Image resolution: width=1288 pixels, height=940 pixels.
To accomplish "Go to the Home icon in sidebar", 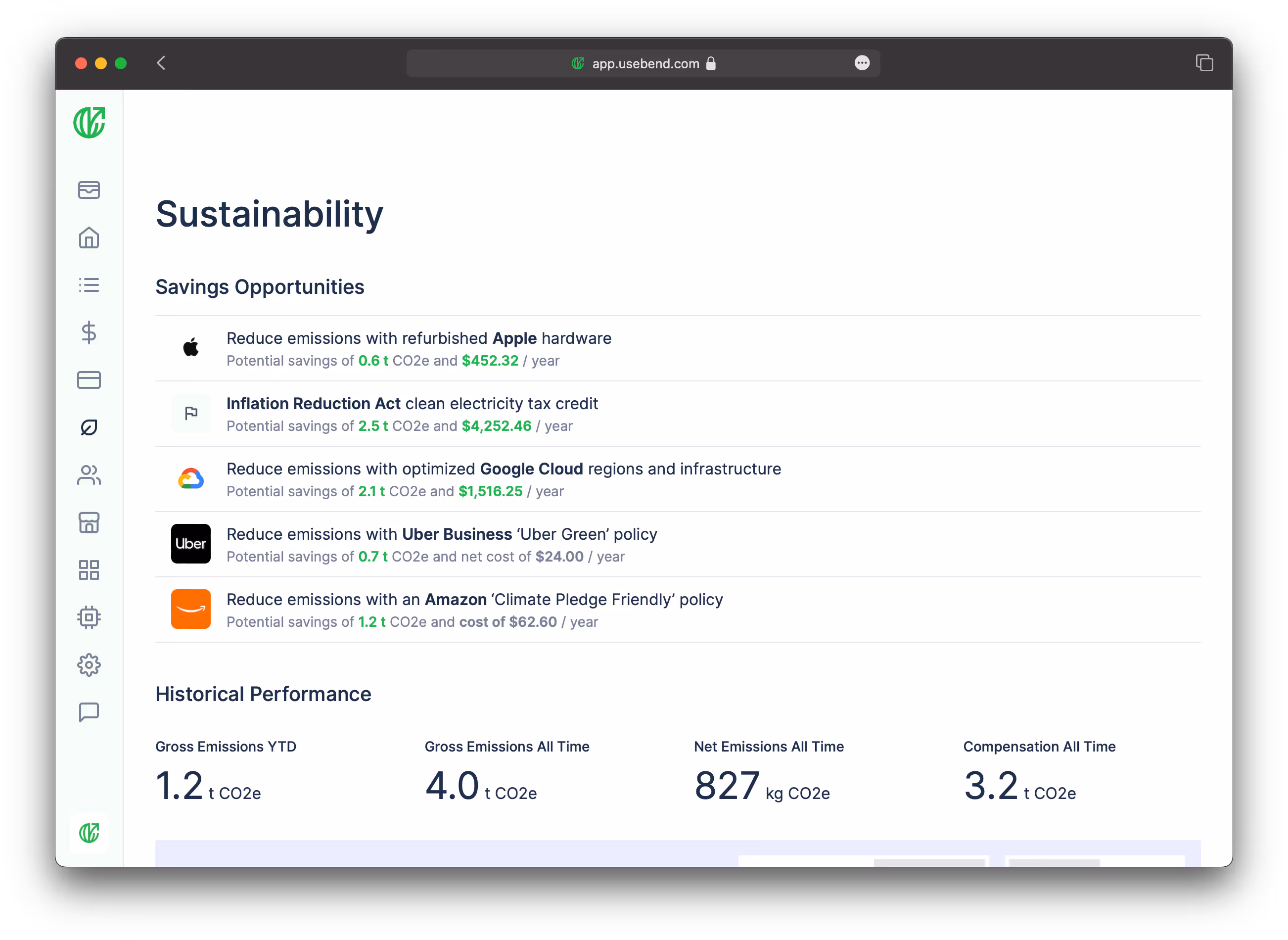I will [x=89, y=237].
